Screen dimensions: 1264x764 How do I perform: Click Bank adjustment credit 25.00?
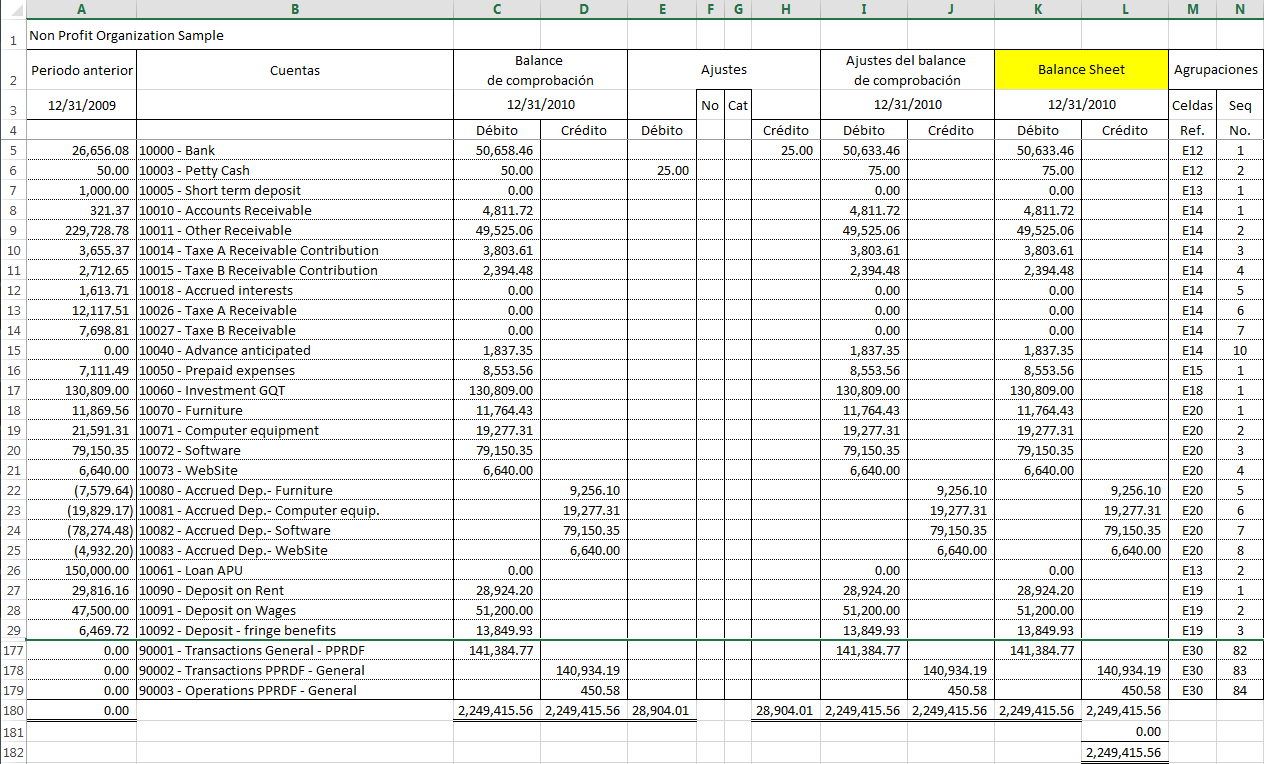point(786,150)
